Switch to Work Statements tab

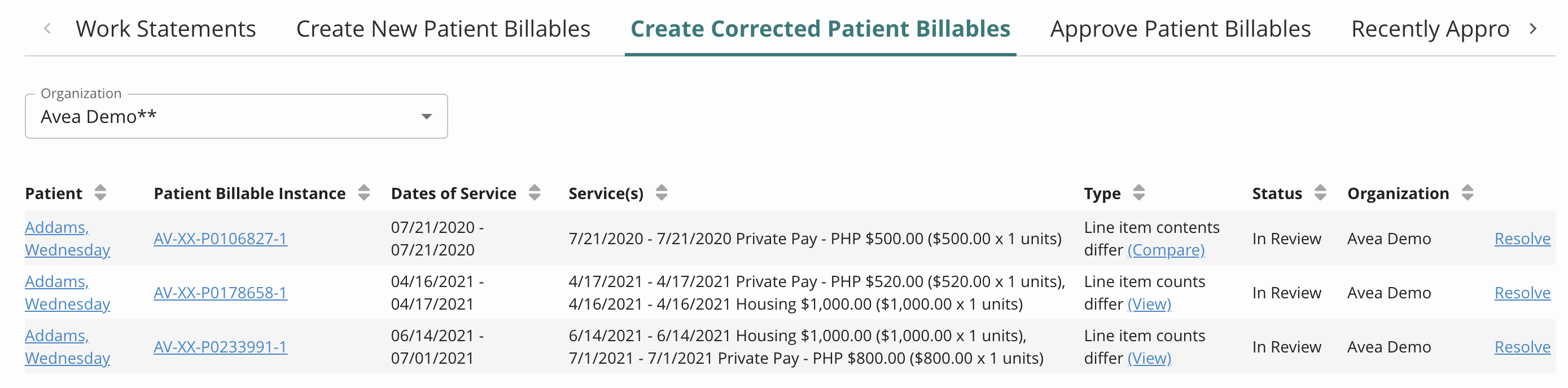pyautogui.click(x=165, y=29)
